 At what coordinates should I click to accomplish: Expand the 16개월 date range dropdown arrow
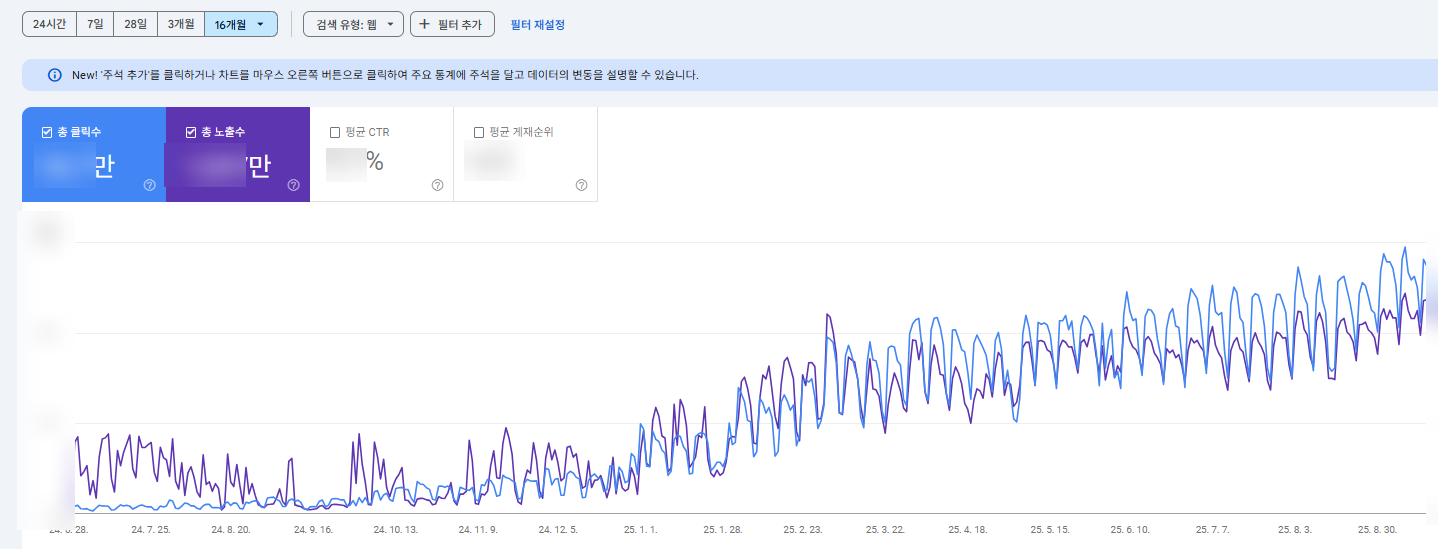click(x=261, y=24)
